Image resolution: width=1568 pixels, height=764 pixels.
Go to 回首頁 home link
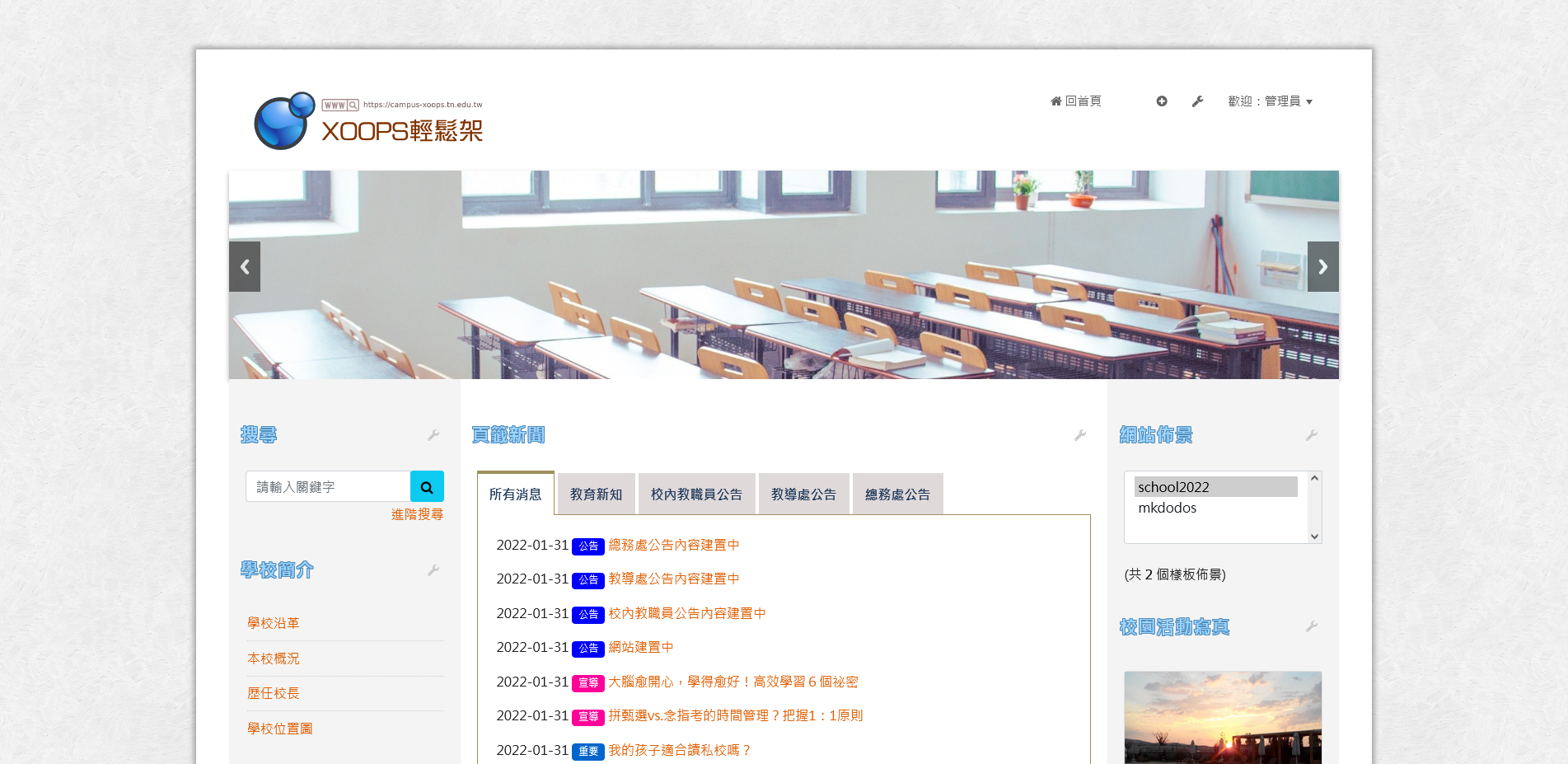[x=1076, y=101]
